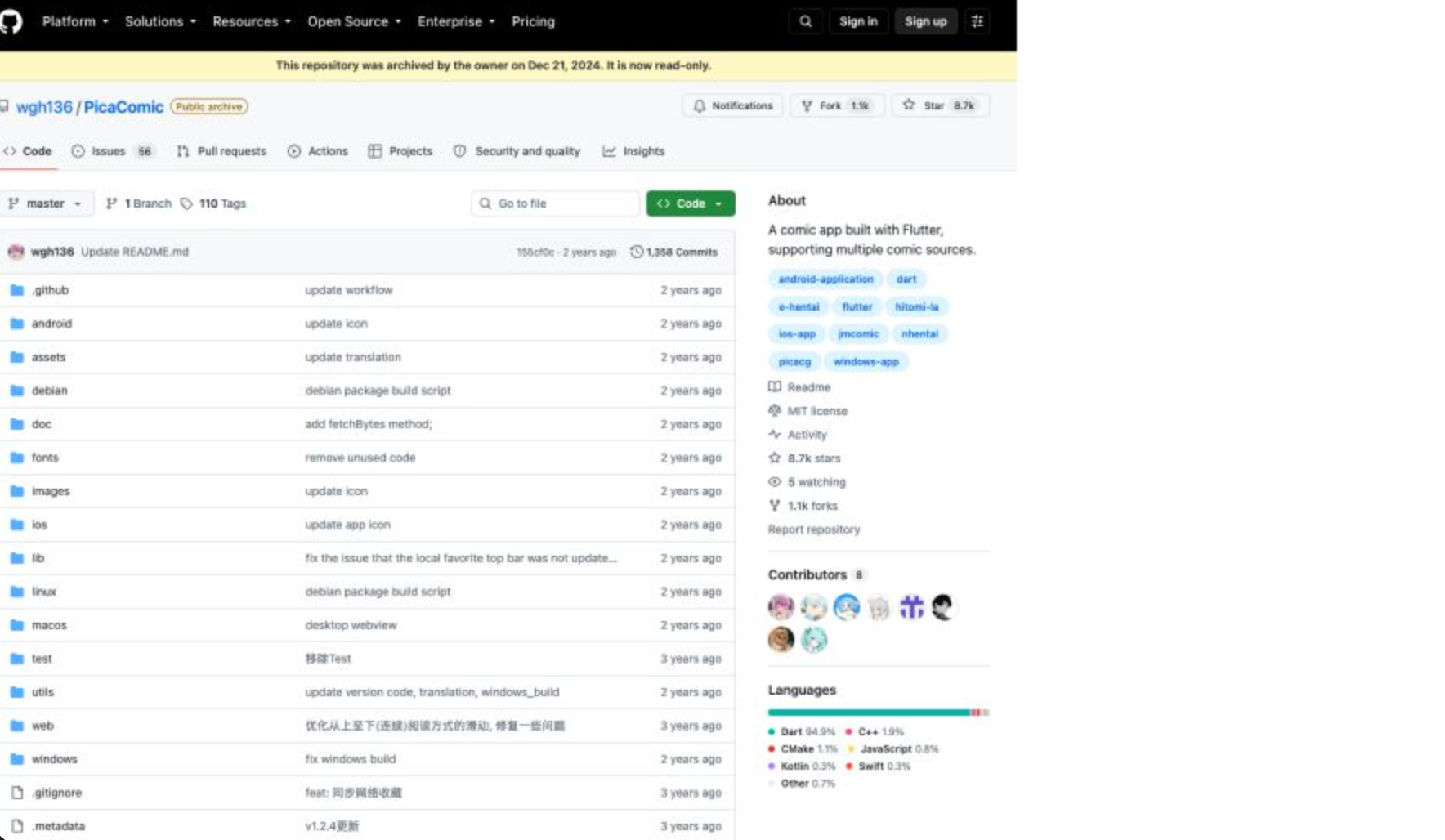View the 1 Branch link

tap(139, 203)
